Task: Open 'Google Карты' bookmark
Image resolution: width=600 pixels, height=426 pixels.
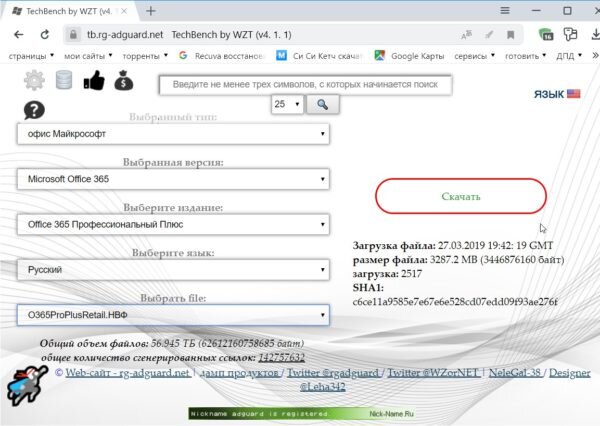Action: [409, 56]
